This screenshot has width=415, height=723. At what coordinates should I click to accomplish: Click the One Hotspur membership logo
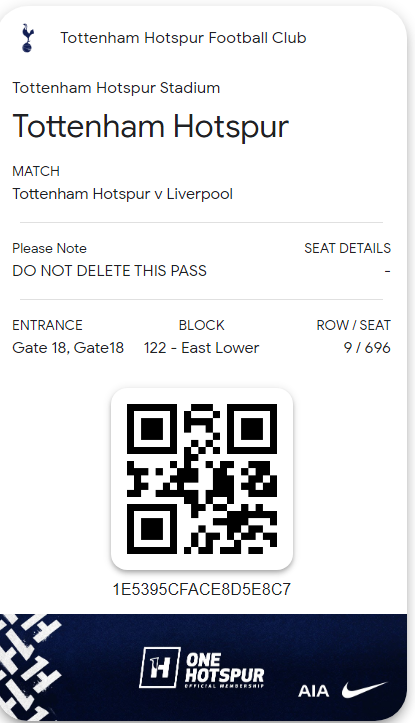pos(202,668)
